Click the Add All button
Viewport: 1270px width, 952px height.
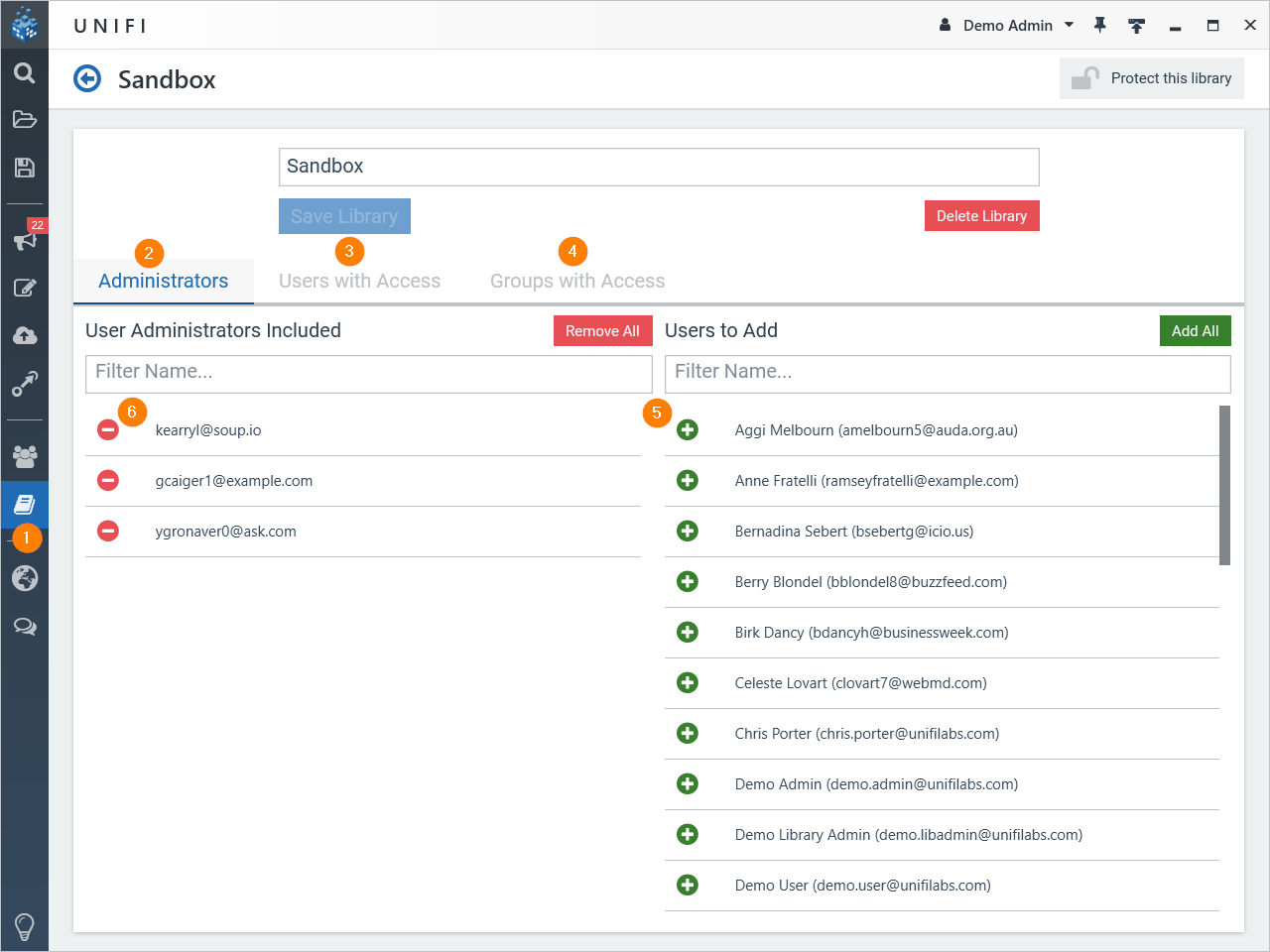pos(1195,331)
